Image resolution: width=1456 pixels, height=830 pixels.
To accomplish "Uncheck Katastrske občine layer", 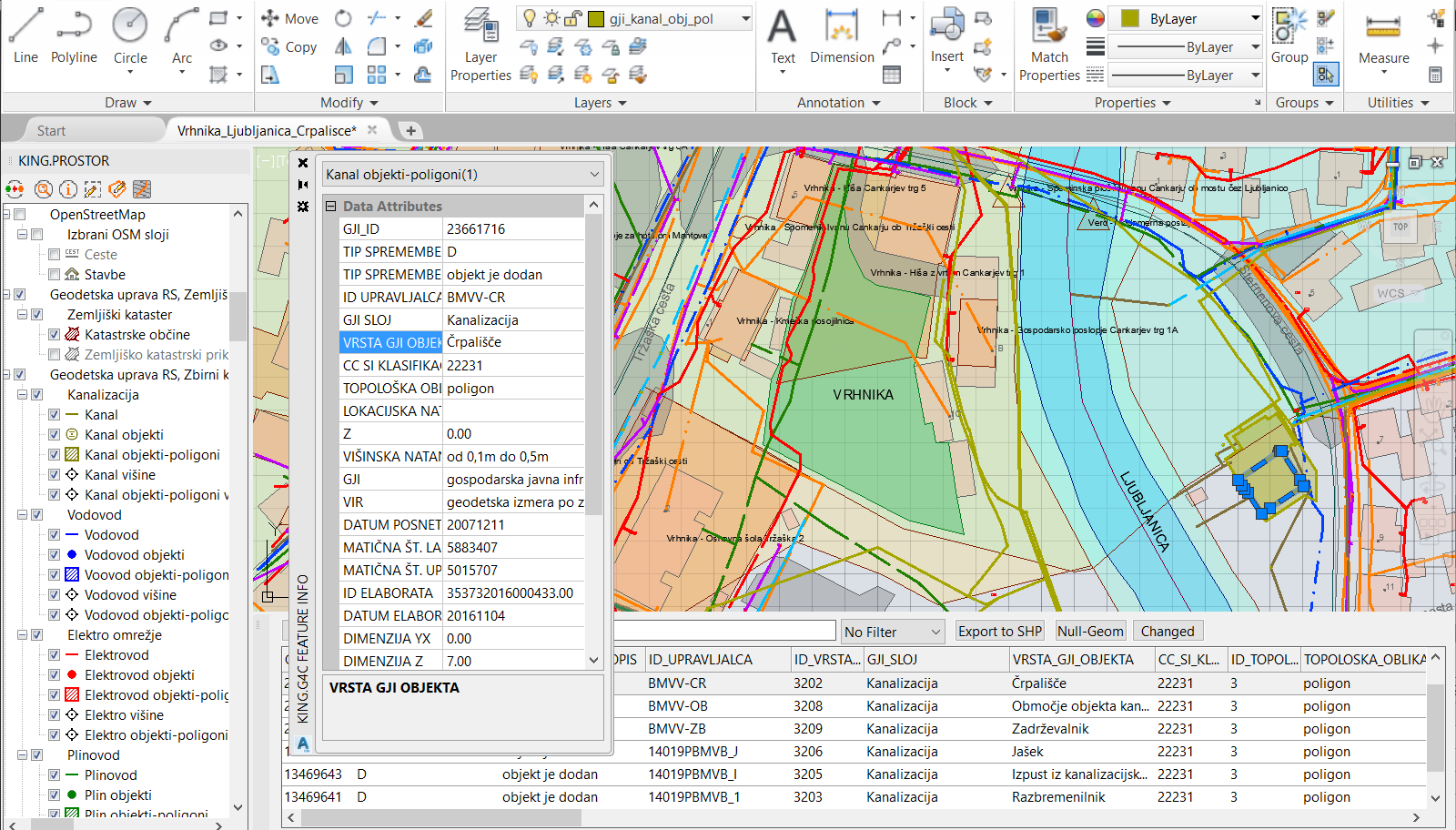I will point(55,335).
